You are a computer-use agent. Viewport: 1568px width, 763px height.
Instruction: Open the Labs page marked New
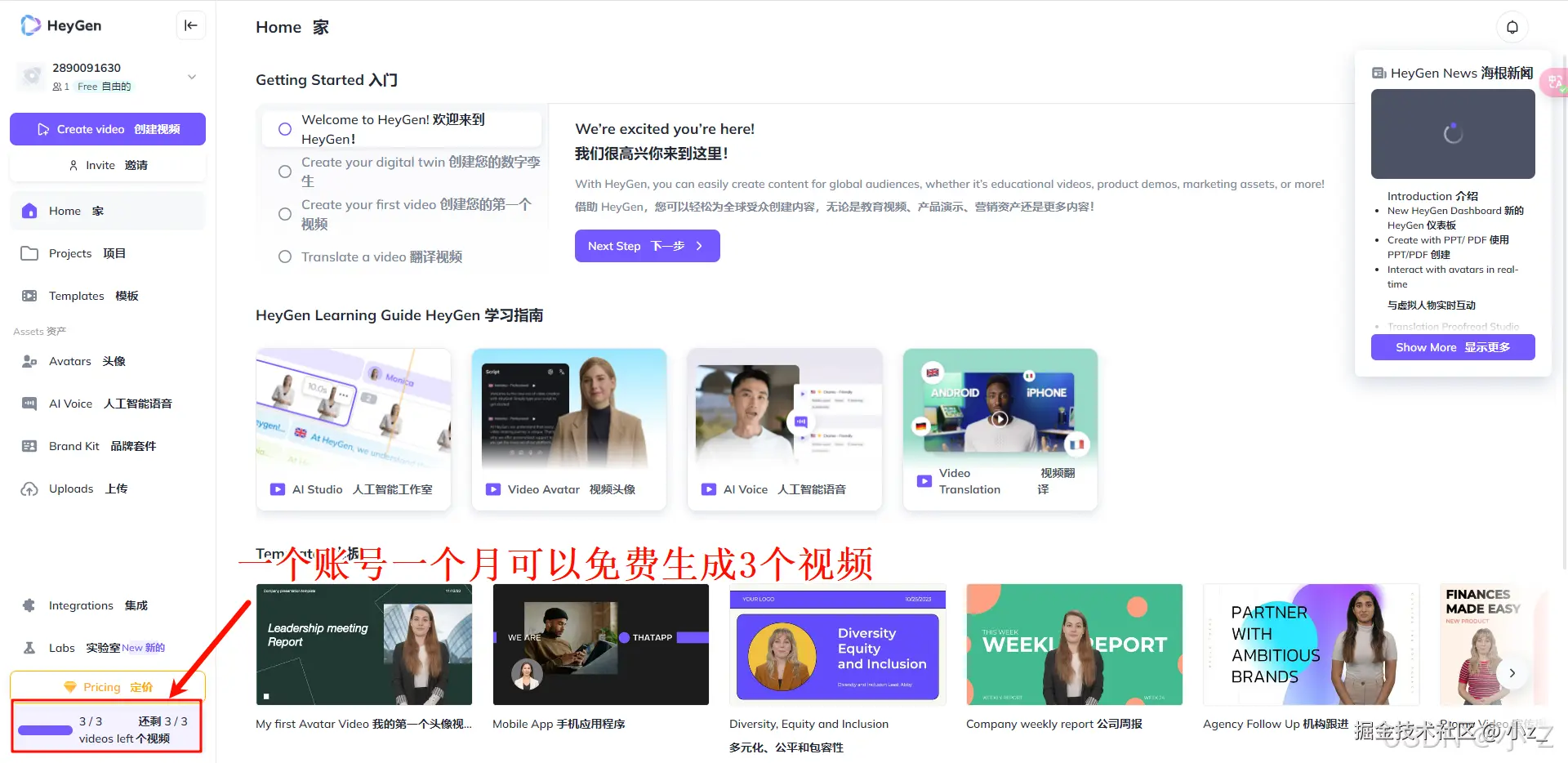61,647
